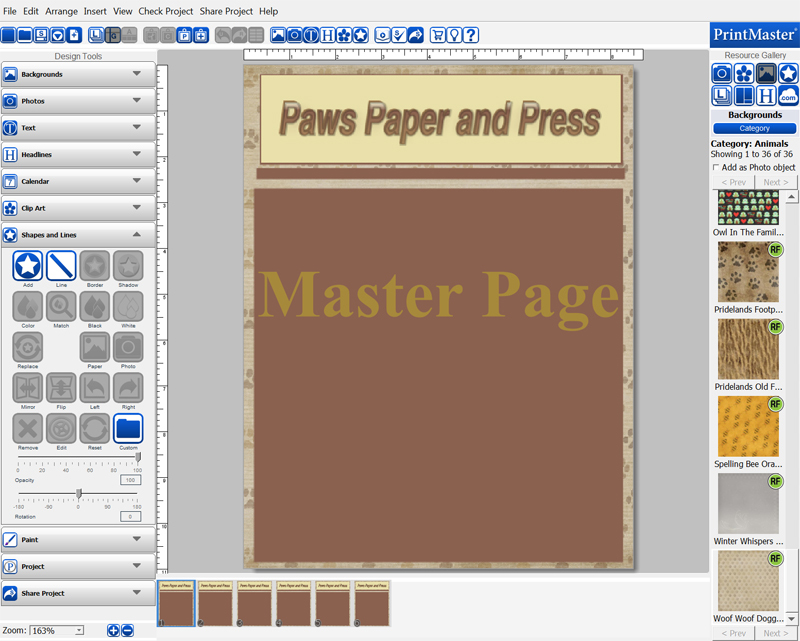Expand the Backgrounds panel
The image size is (800, 641).
[79, 74]
